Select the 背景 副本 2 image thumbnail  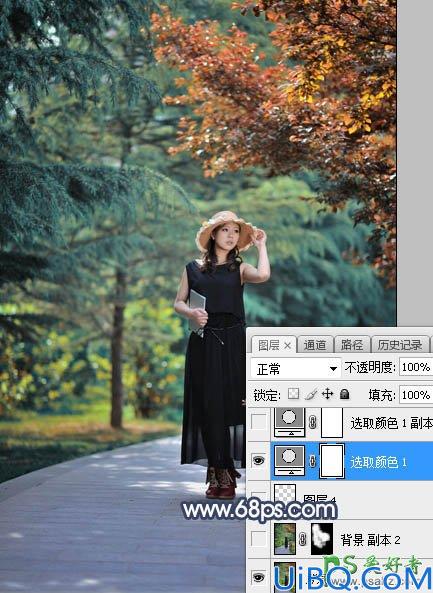click(285, 539)
